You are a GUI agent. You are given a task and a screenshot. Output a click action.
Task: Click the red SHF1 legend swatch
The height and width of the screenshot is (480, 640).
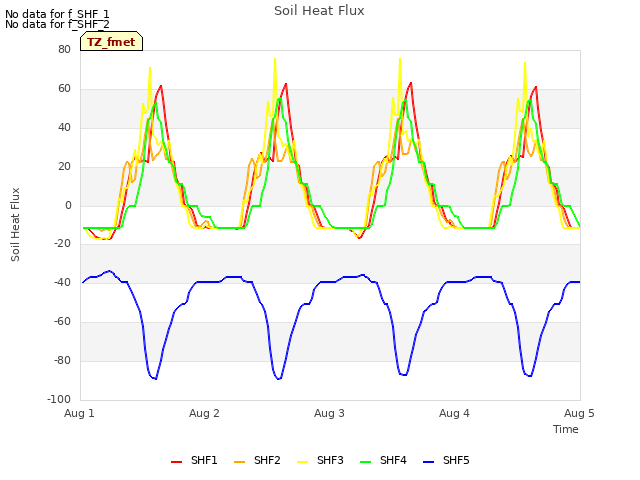(x=176, y=462)
